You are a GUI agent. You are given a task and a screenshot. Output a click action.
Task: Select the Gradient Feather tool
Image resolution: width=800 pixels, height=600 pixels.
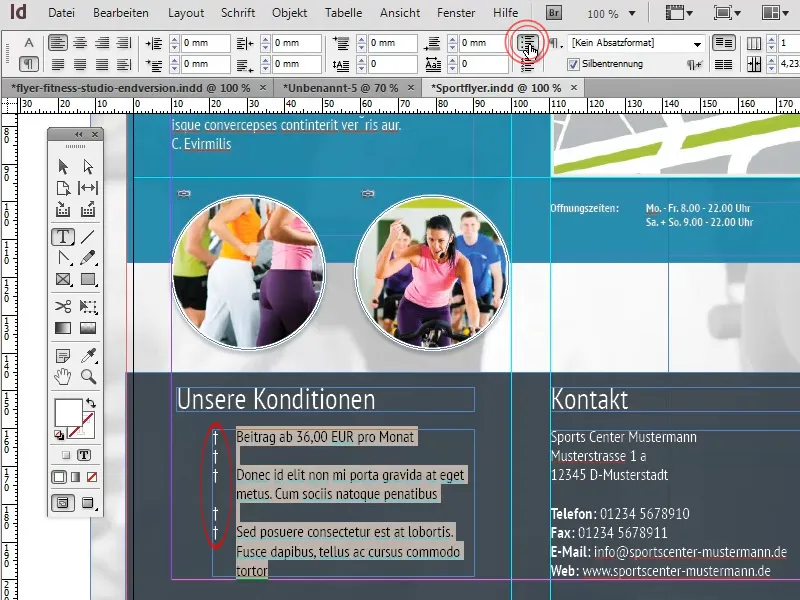[88, 328]
